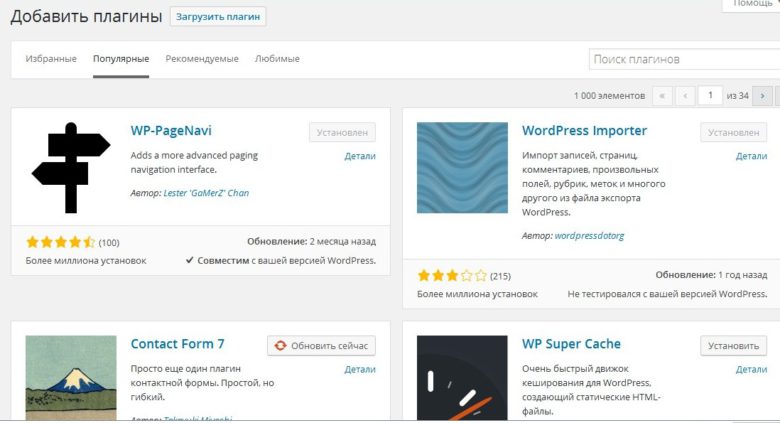Open author link Lester 'GaMerZ' Chan

pos(206,193)
